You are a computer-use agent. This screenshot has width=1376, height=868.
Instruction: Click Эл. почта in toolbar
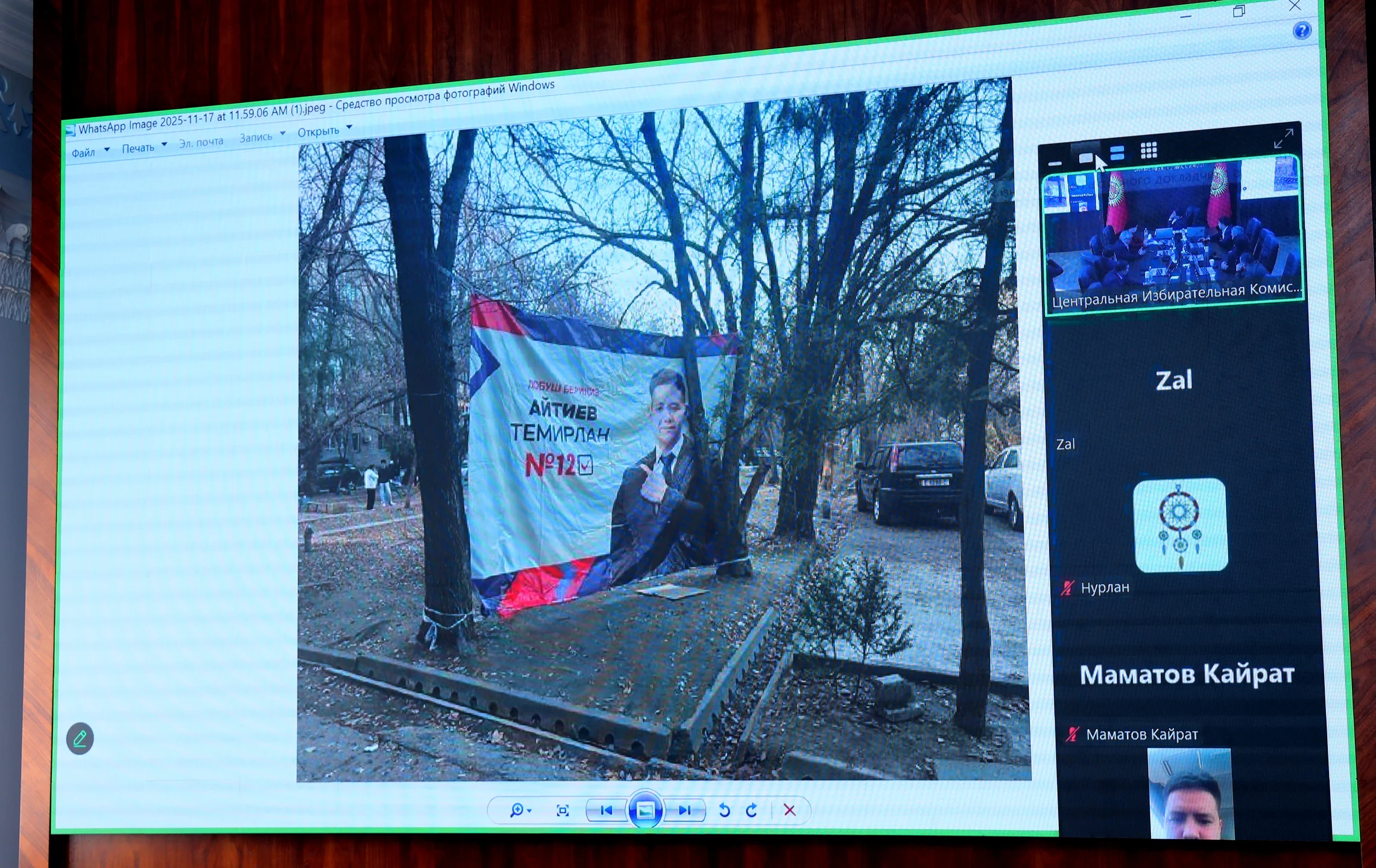[201, 142]
